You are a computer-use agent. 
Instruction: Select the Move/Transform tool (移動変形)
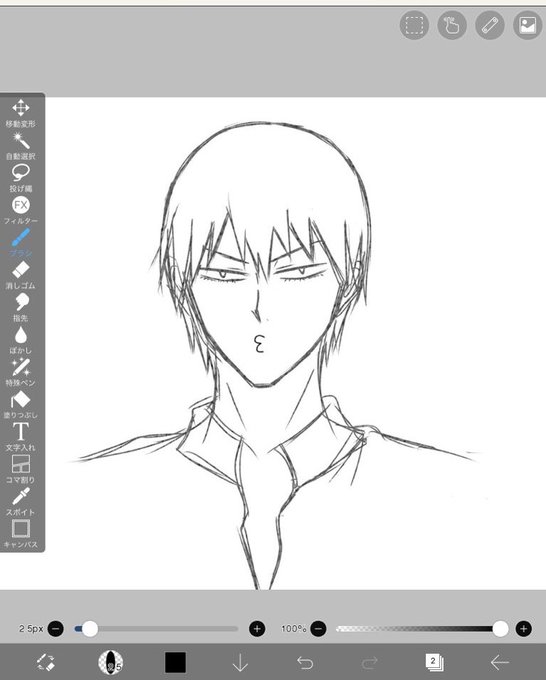[20, 113]
